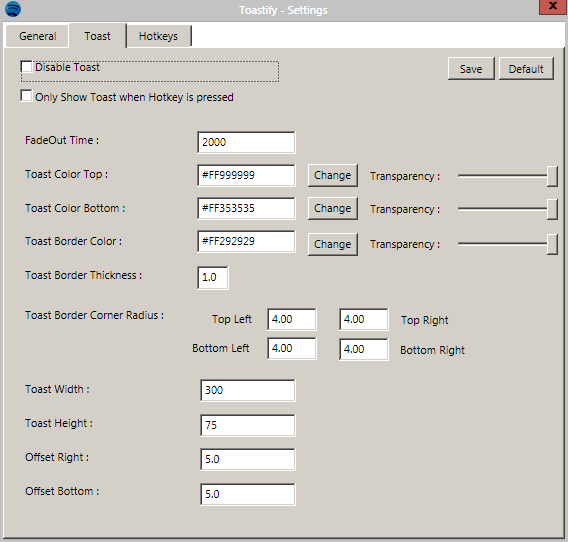Click the 'Top Left' label

[x=232, y=319]
